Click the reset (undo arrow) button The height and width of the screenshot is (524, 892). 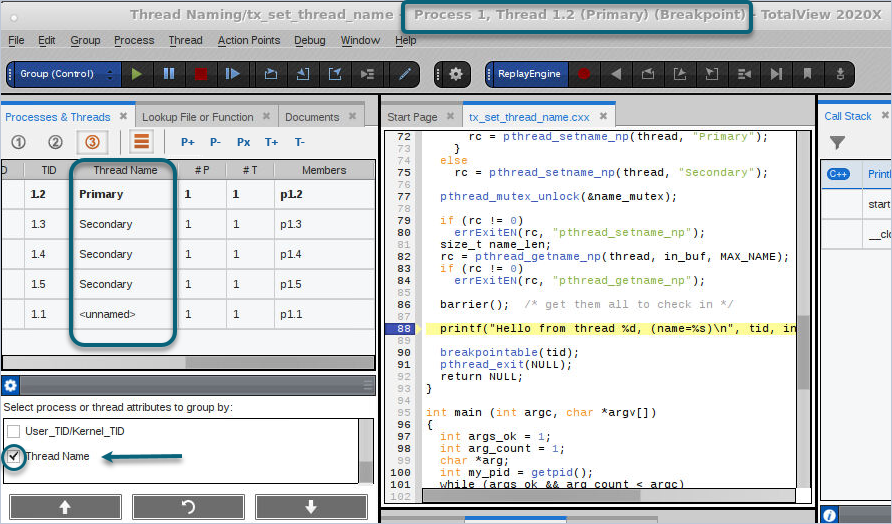click(188, 507)
